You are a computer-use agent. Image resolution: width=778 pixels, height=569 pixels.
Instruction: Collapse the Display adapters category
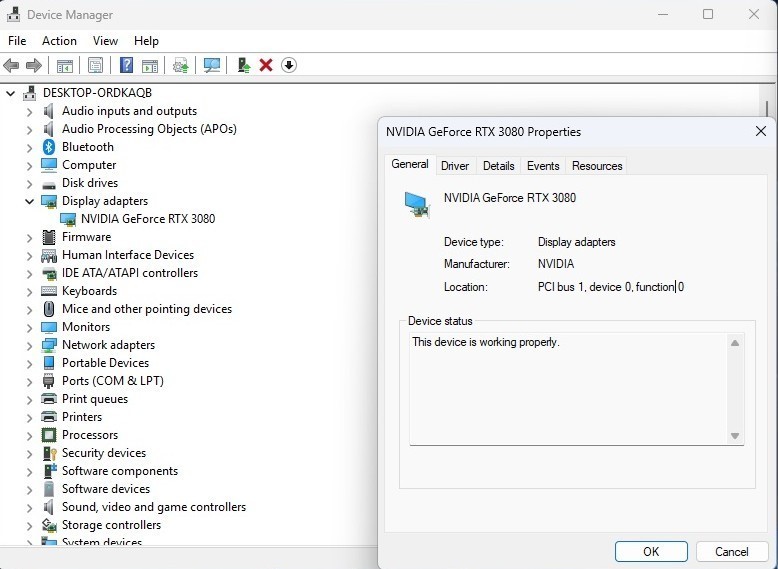coord(30,201)
